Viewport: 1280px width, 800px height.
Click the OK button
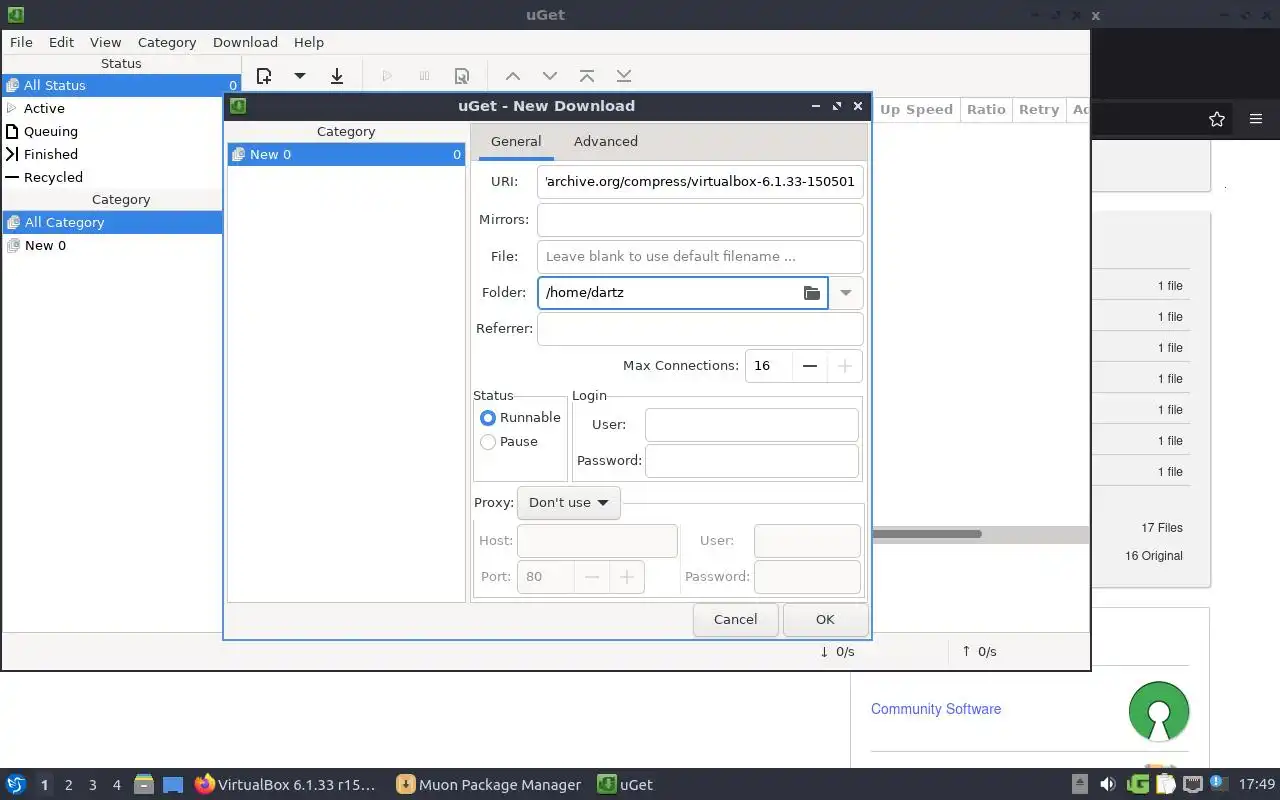tap(825, 619)
